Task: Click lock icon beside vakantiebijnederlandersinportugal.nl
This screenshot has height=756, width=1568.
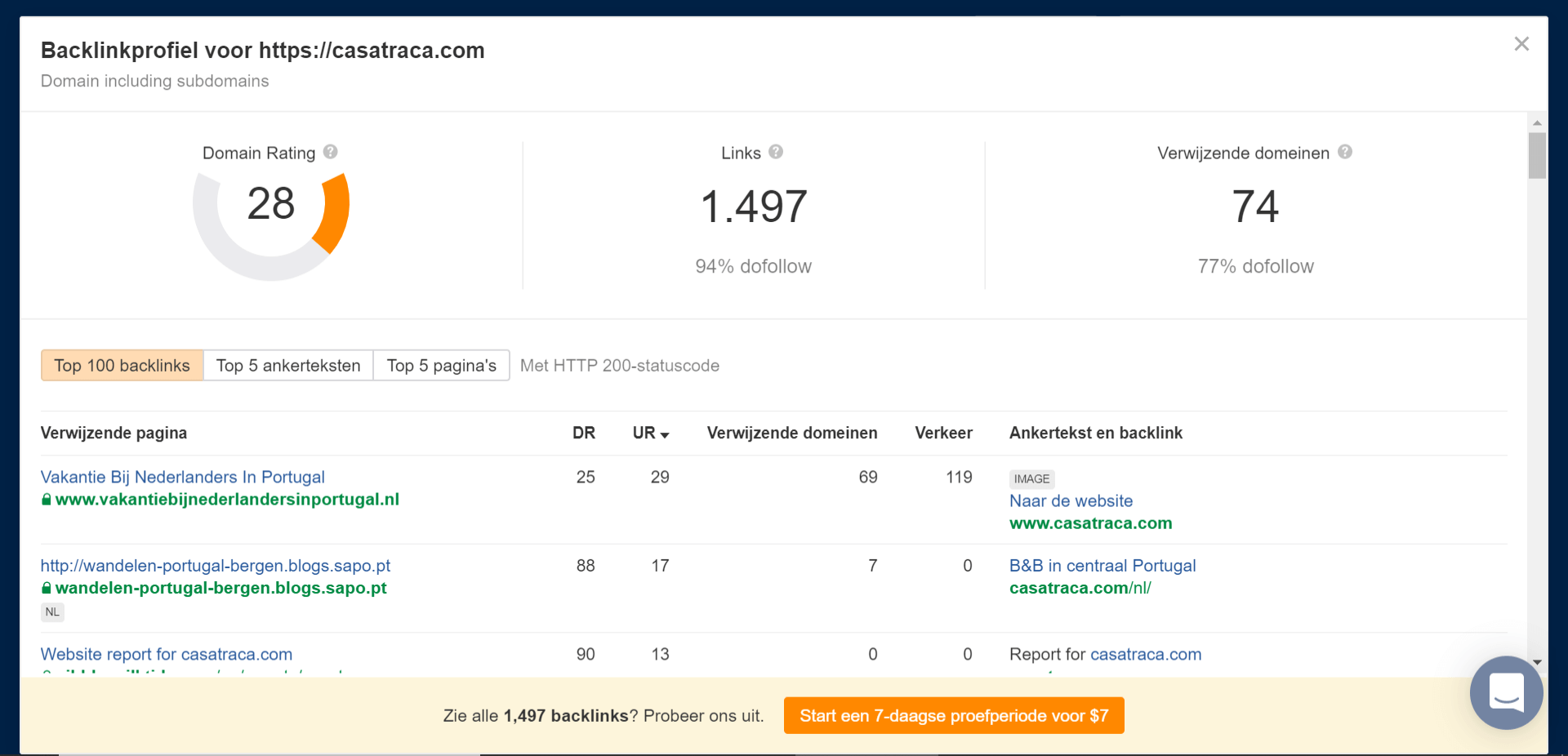Action: [47, 500]
